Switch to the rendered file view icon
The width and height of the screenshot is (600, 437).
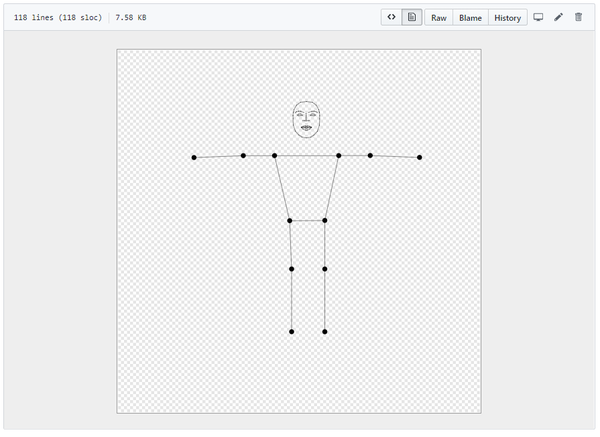412,17
